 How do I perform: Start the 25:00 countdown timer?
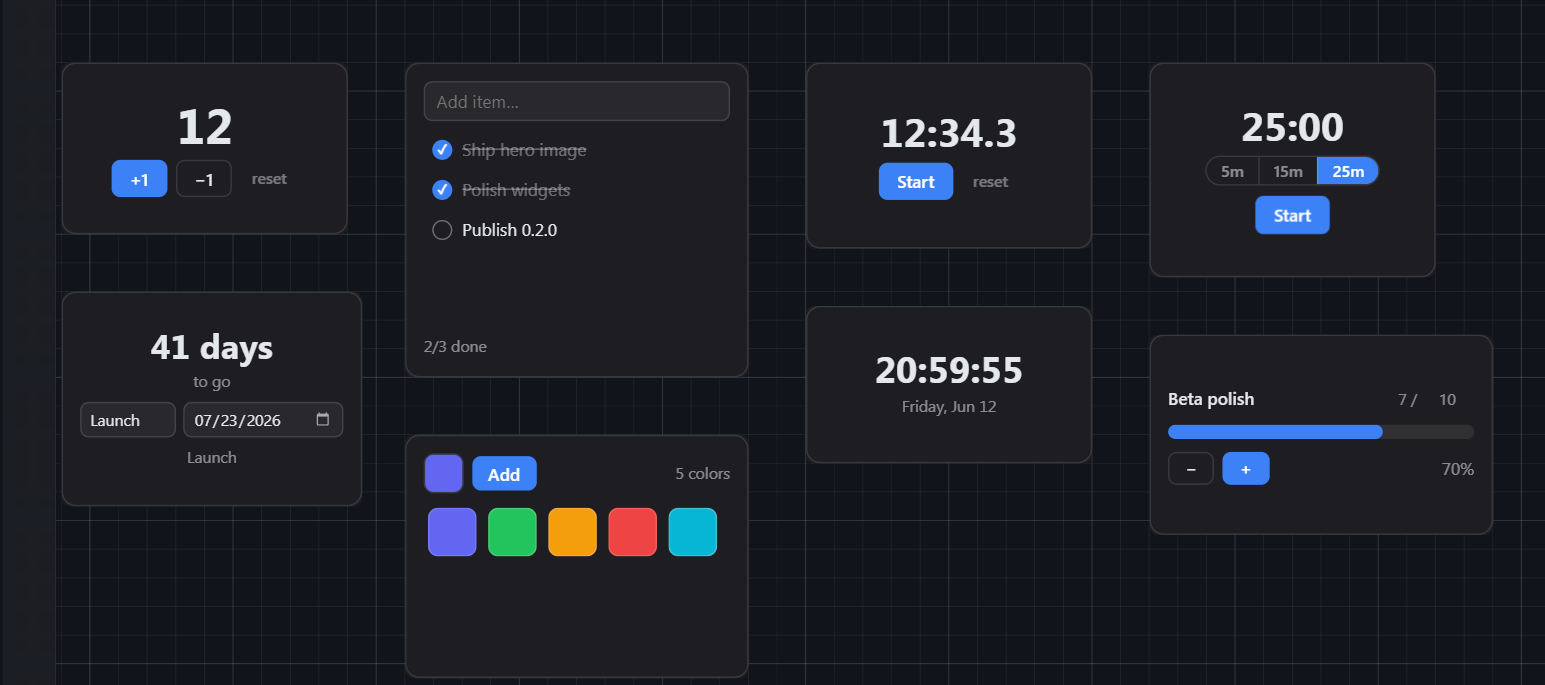pyautogui.click(x=1292, y=215)
